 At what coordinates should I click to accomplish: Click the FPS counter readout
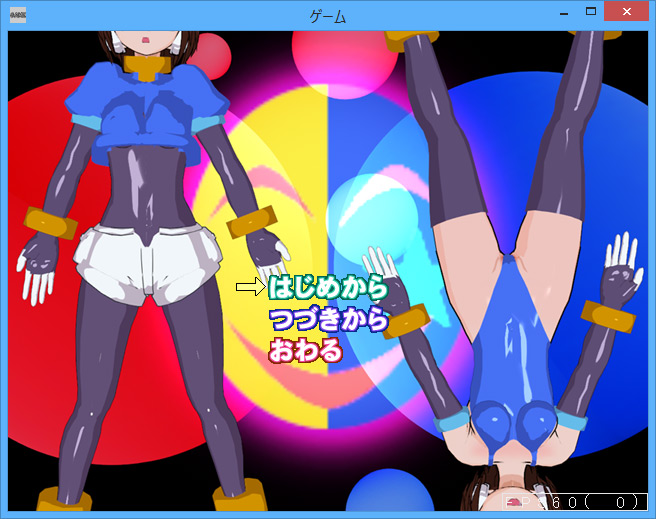[x=575, y=502]
